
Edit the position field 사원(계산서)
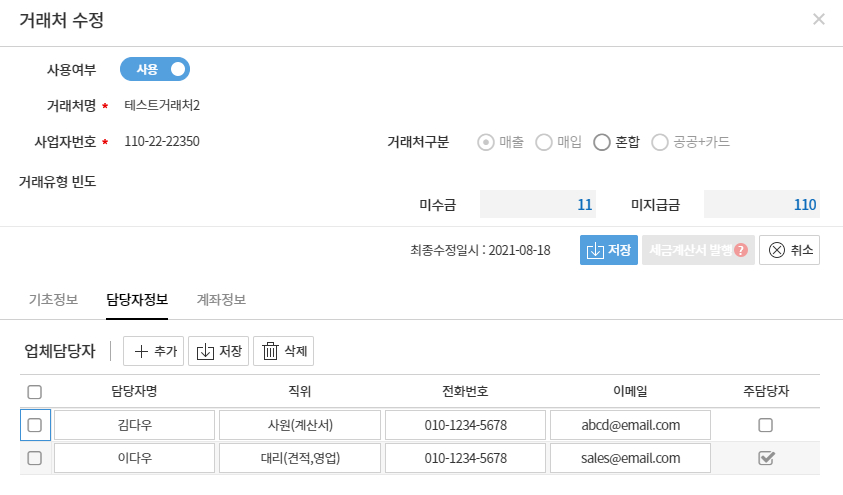(x=300, y=425)
